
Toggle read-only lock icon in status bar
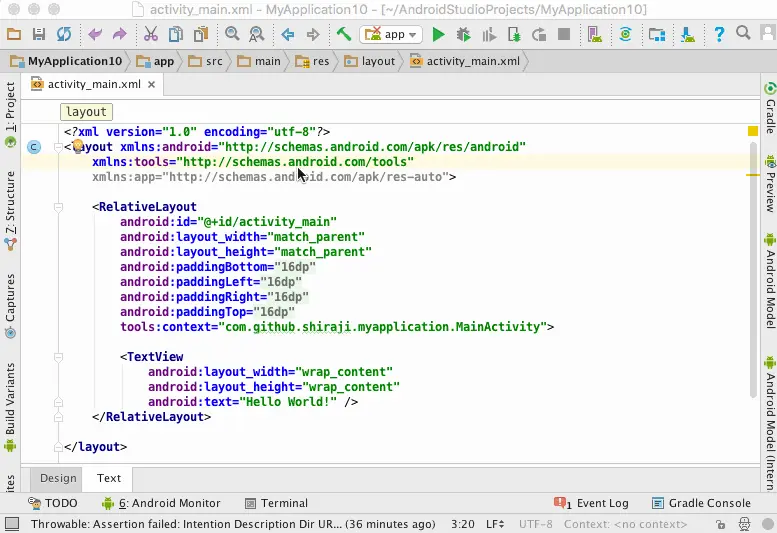pos(721,524)
